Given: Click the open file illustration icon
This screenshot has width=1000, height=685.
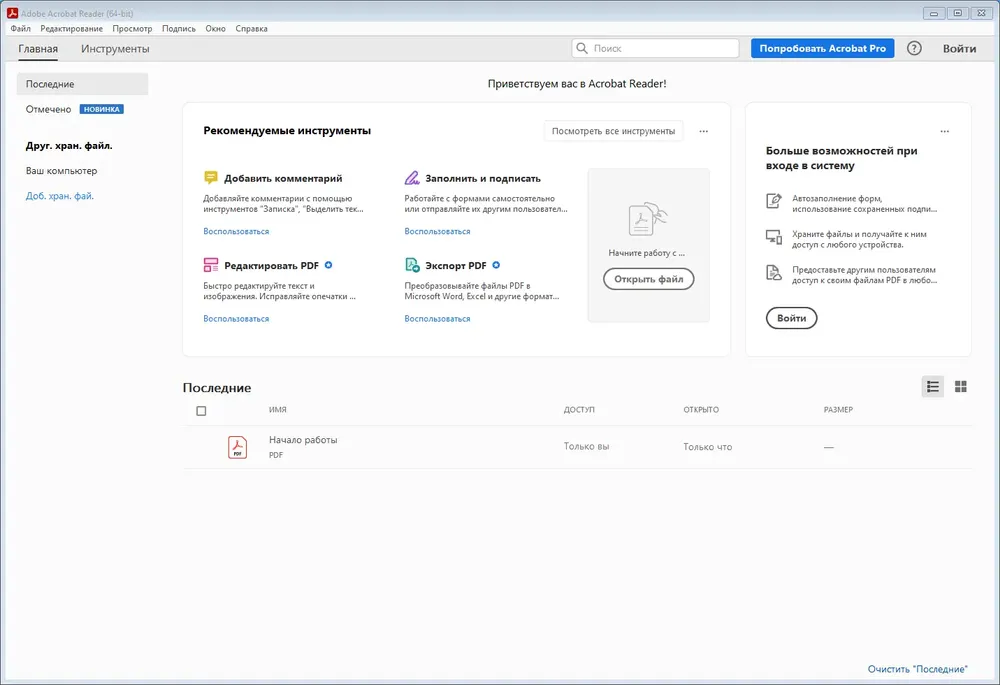Looking at the screenshot, I should 648,219.
